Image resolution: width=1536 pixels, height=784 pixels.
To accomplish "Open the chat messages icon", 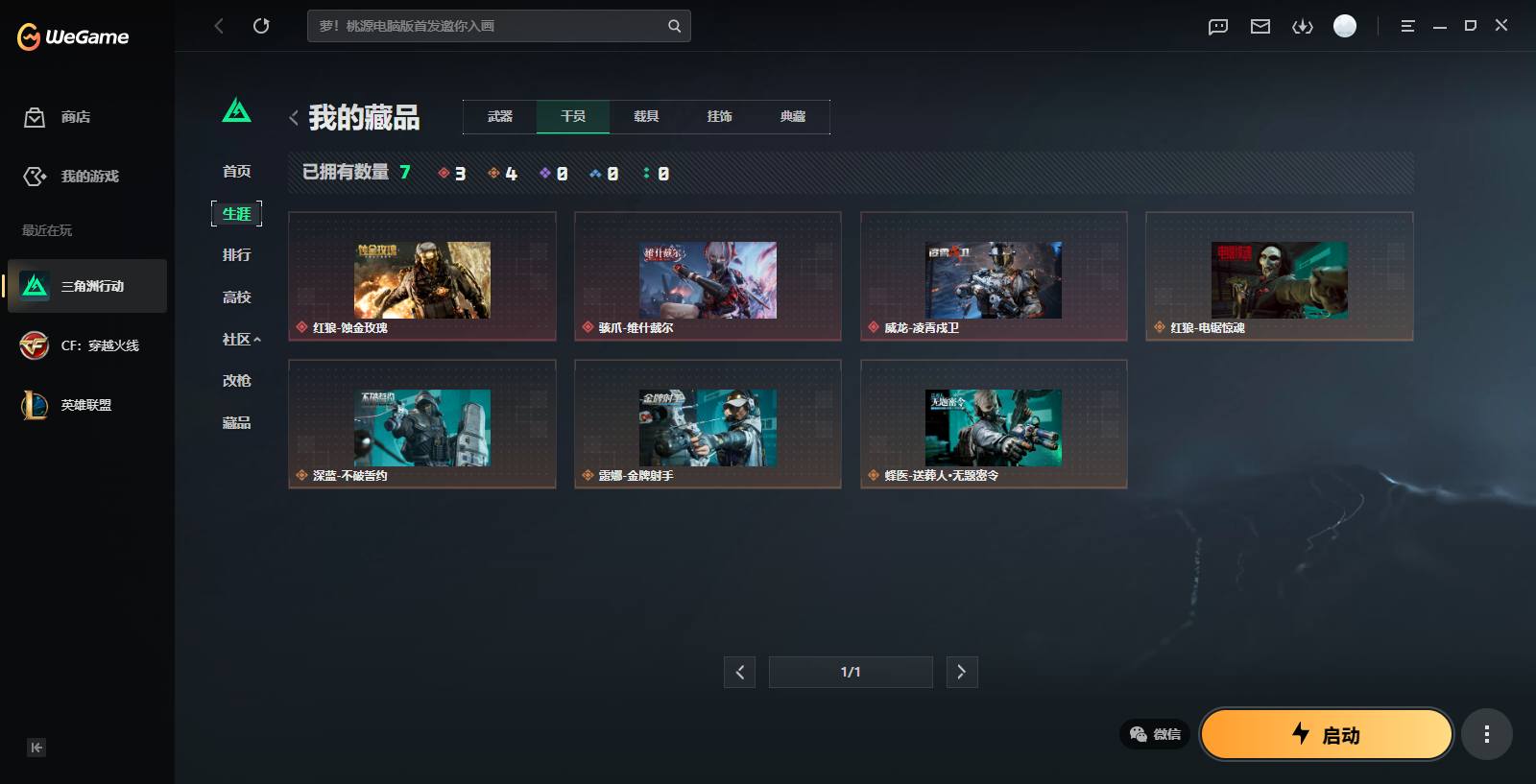I will coord(1218,26).
